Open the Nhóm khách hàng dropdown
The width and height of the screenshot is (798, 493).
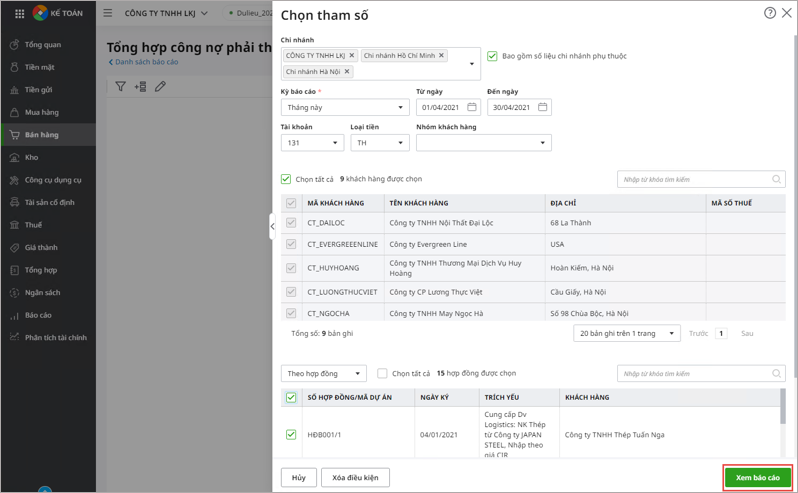(483, 143)
